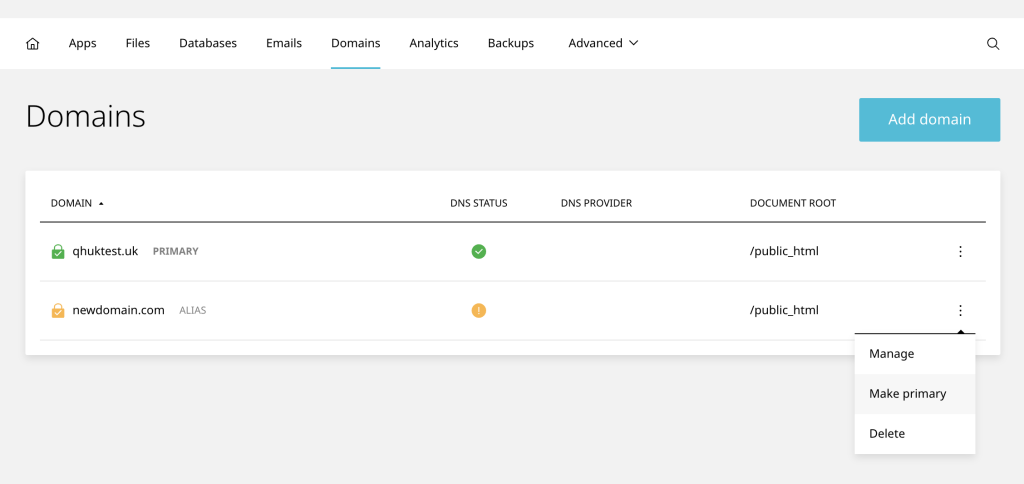The width and height of the screenshot is (1024, 484).
Task: Expand the Advanced dropdown
Action: tap(603, 43)
